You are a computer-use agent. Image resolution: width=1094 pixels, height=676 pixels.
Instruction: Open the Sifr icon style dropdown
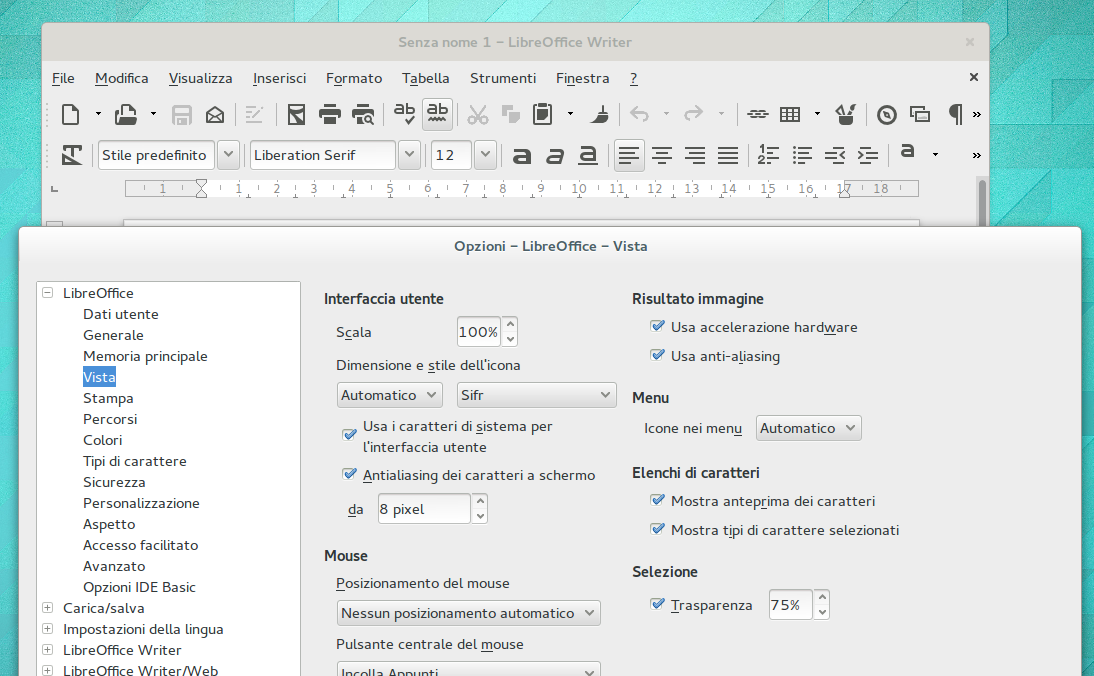pos(537,395)
